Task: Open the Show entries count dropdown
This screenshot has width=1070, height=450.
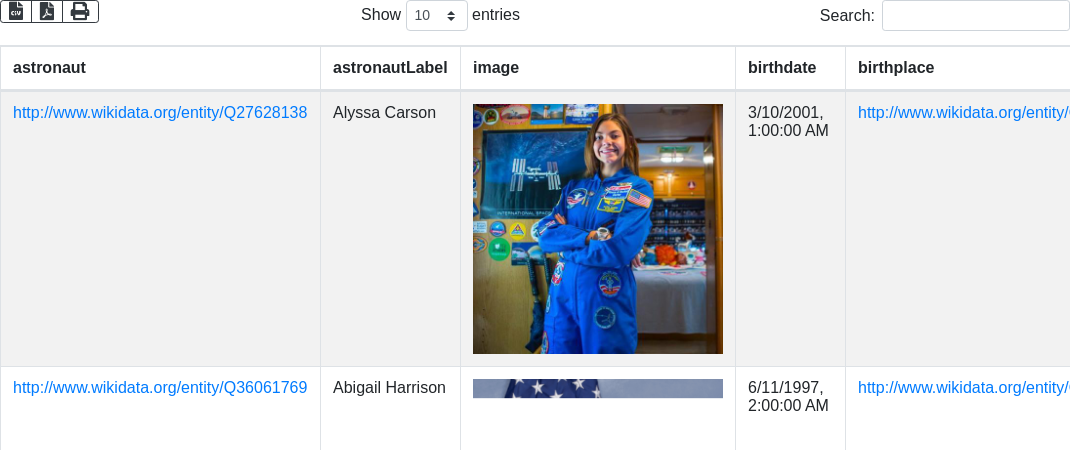Action: pyautogui.click(x=436, y=16)
